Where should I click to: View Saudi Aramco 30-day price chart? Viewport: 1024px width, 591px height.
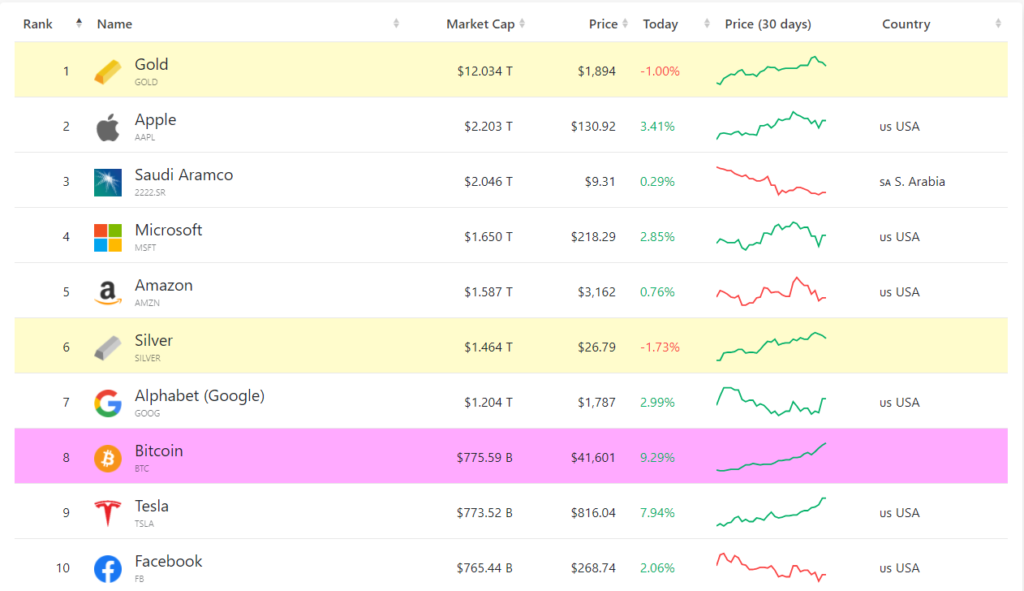pos(771,181)
